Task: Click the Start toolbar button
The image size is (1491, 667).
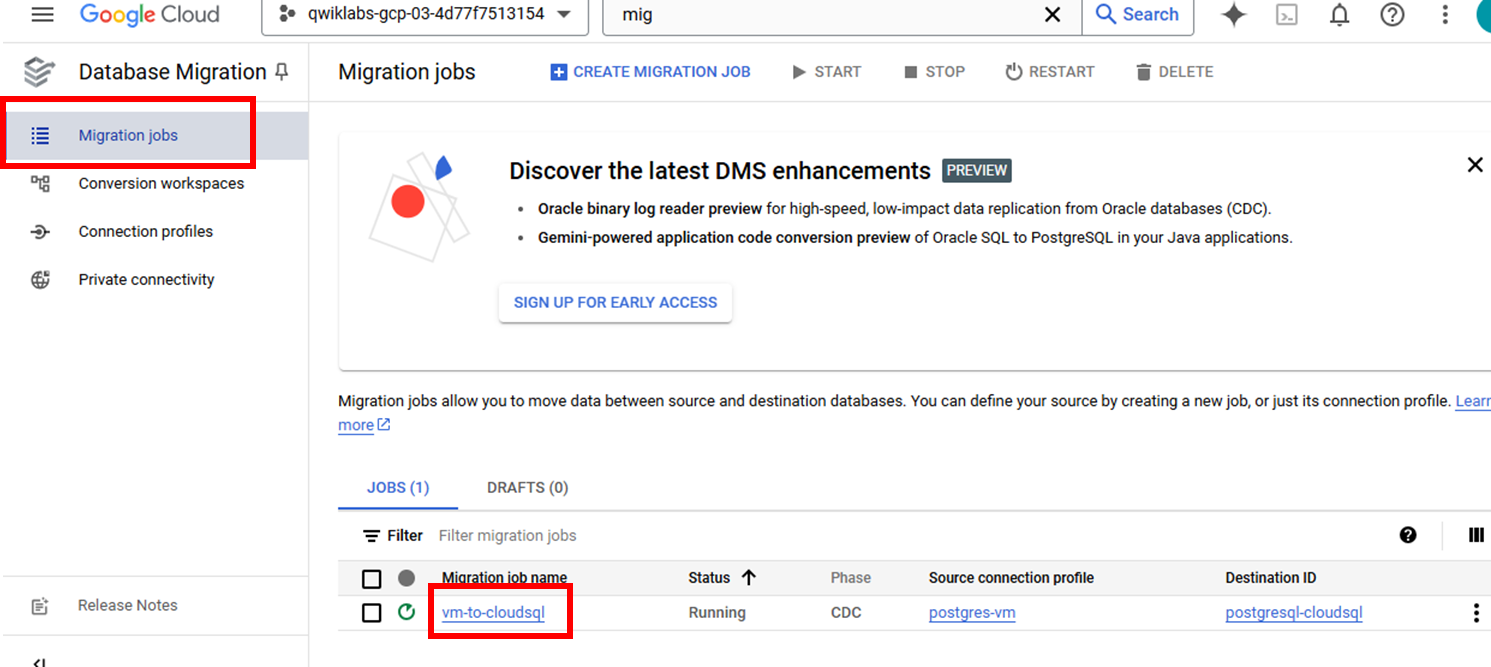Action: pyautogui.click(x=826, y=72)
